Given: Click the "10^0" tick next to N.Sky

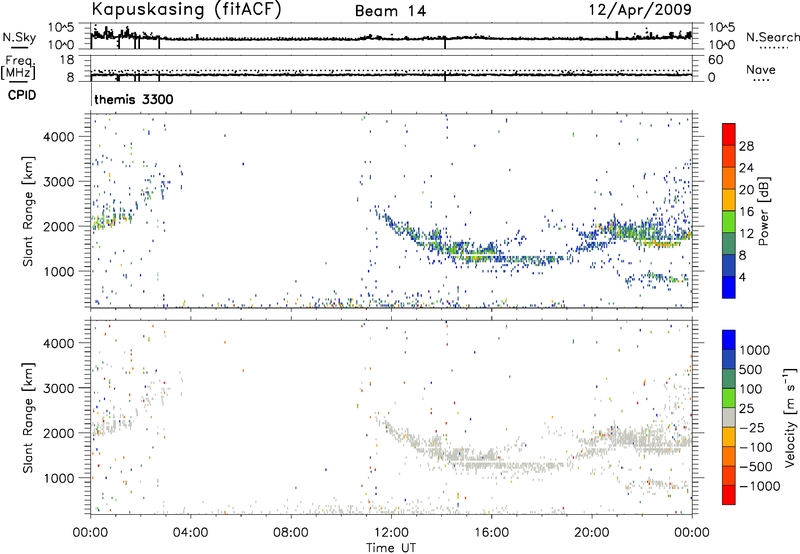Looking at the screenshot, I should pos(62,45).
